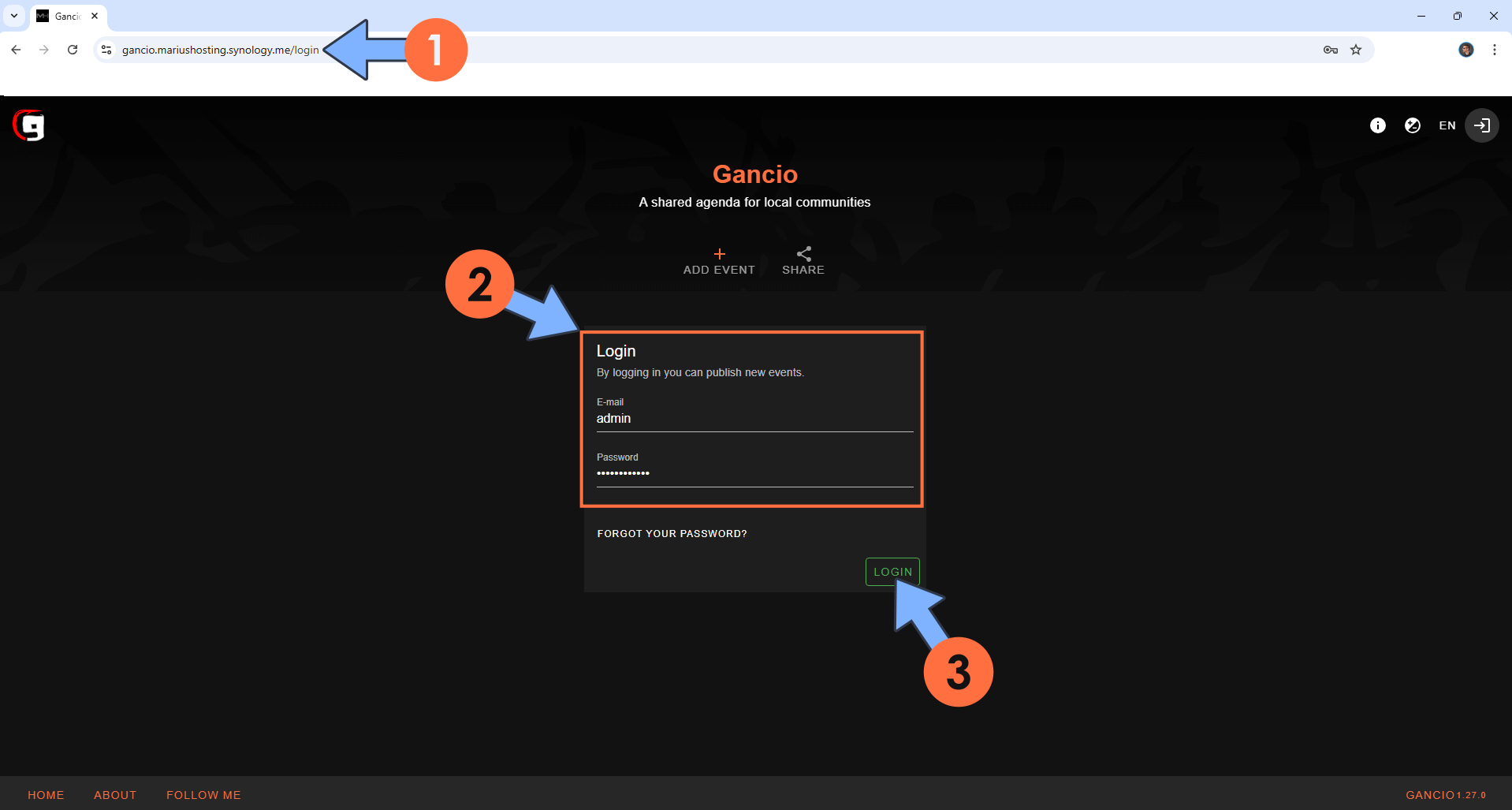Click Forgot Your Password link
The height and width of the screenshot is (810, 1512).
click(x=672, y=534)
